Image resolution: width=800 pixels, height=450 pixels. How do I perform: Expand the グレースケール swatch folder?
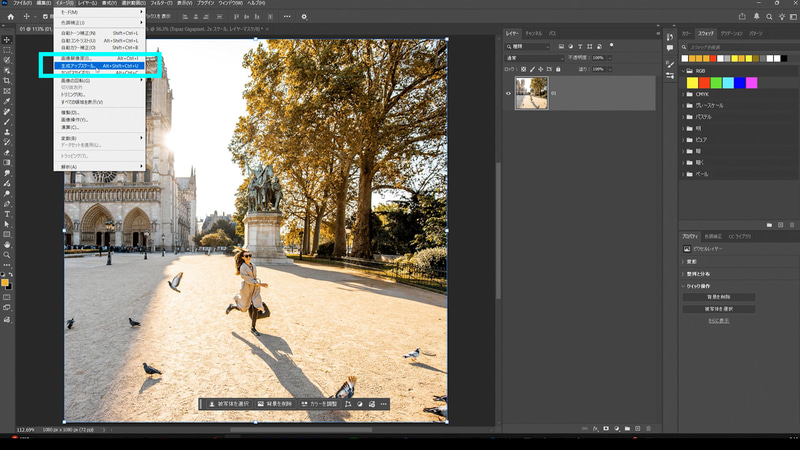(x=683, y=106)
